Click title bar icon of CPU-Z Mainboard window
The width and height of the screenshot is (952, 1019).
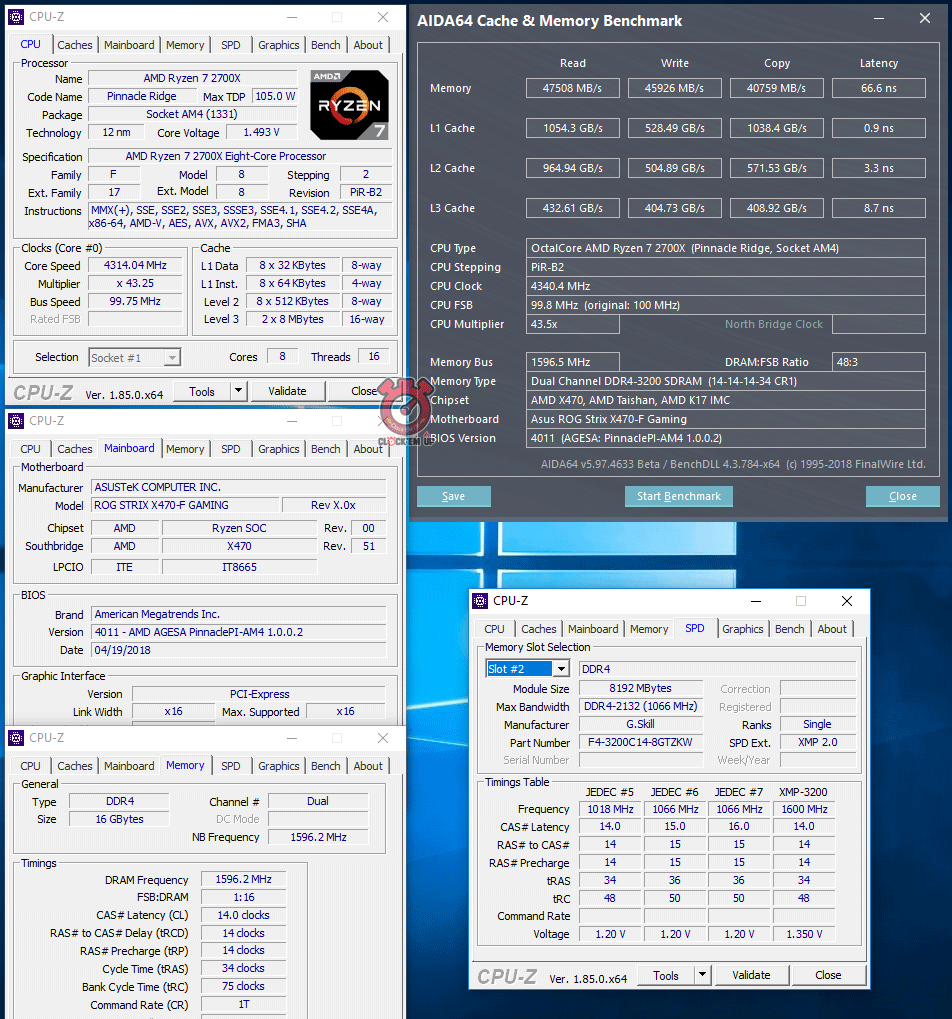[16, 421]
